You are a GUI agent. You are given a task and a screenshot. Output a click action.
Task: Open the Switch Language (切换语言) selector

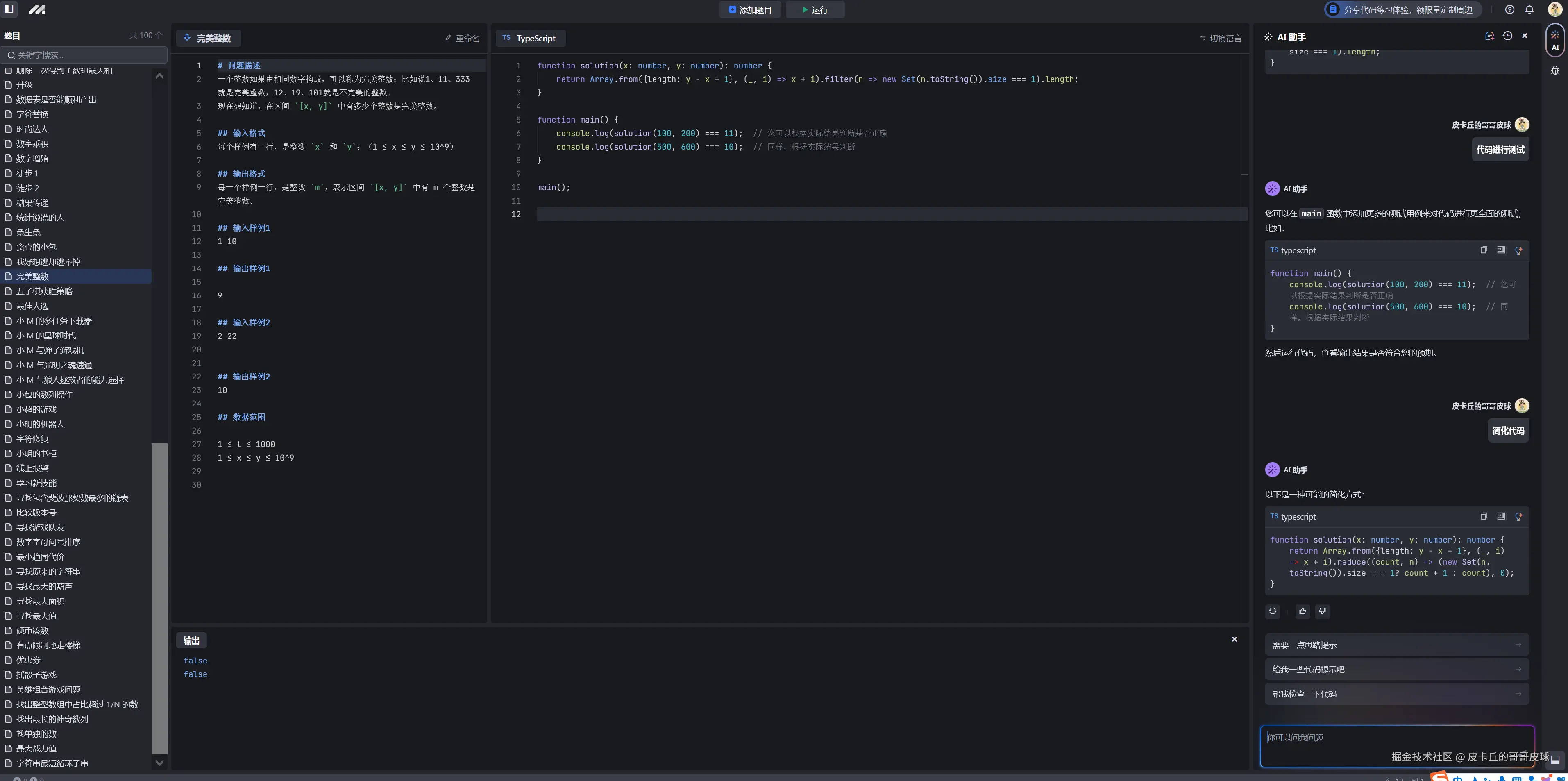tap(1221, 39)
